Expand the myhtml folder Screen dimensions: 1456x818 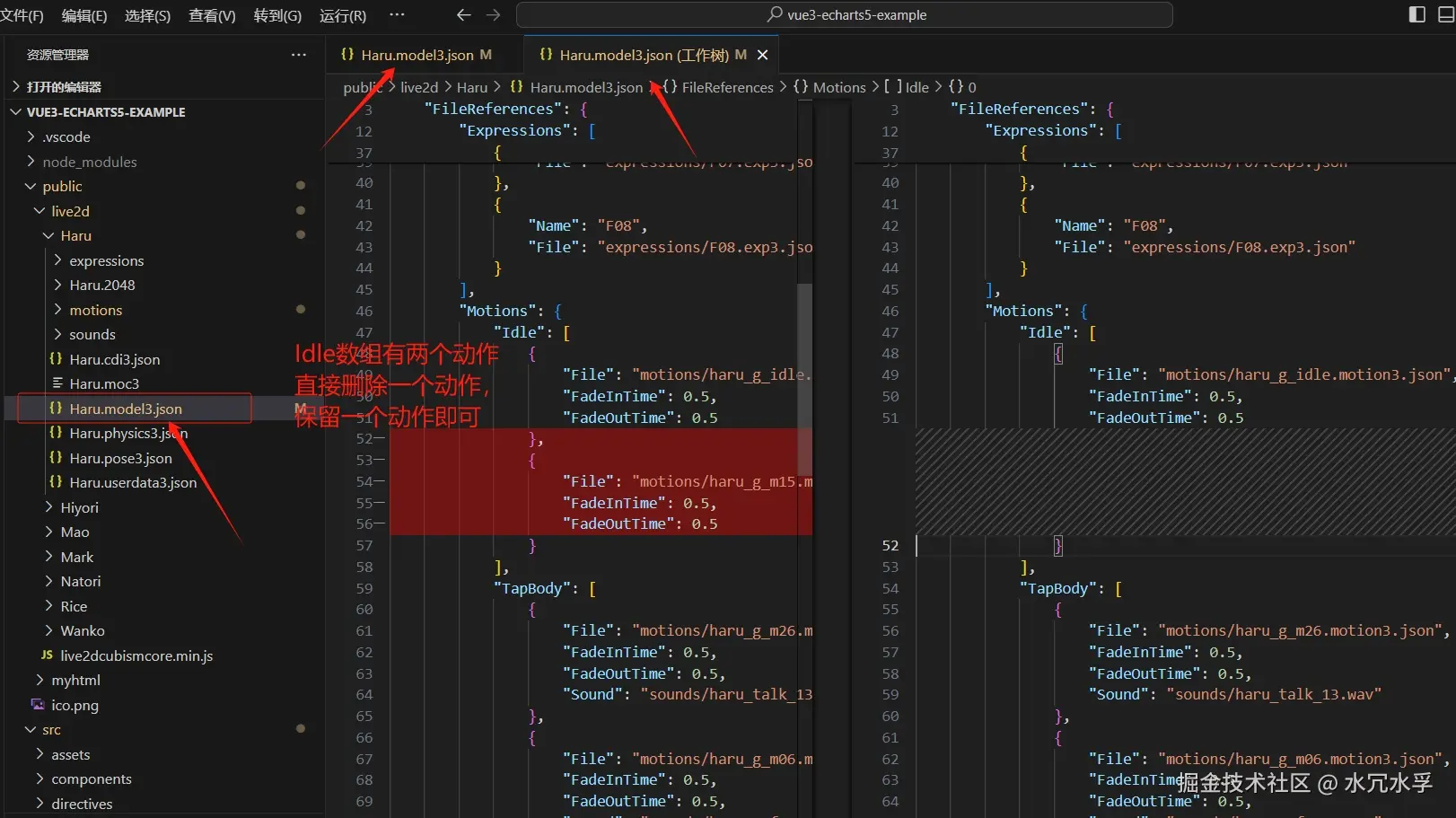pos(40,680)
